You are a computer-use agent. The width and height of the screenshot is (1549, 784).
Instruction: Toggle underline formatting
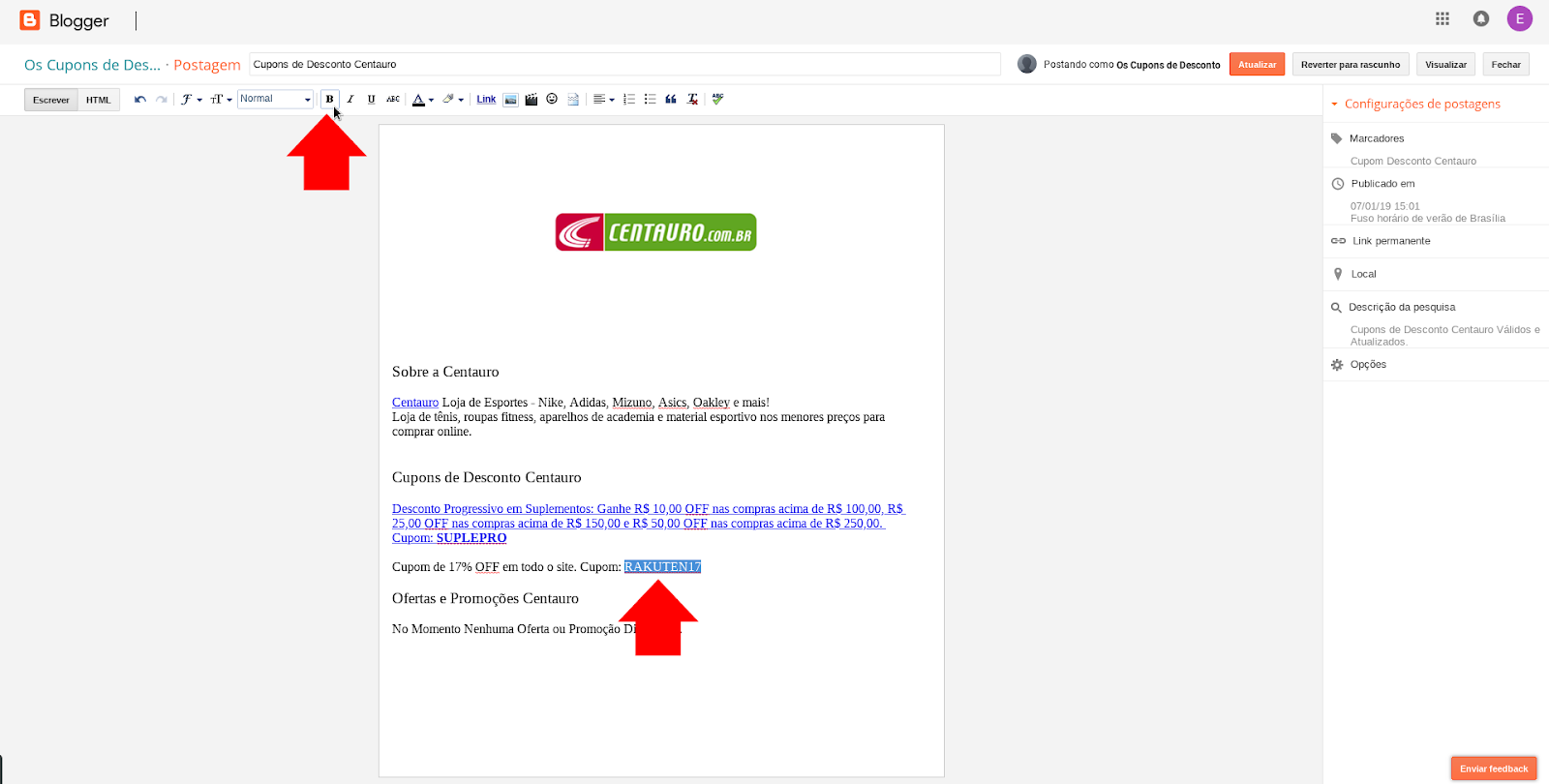coord(371,100)
